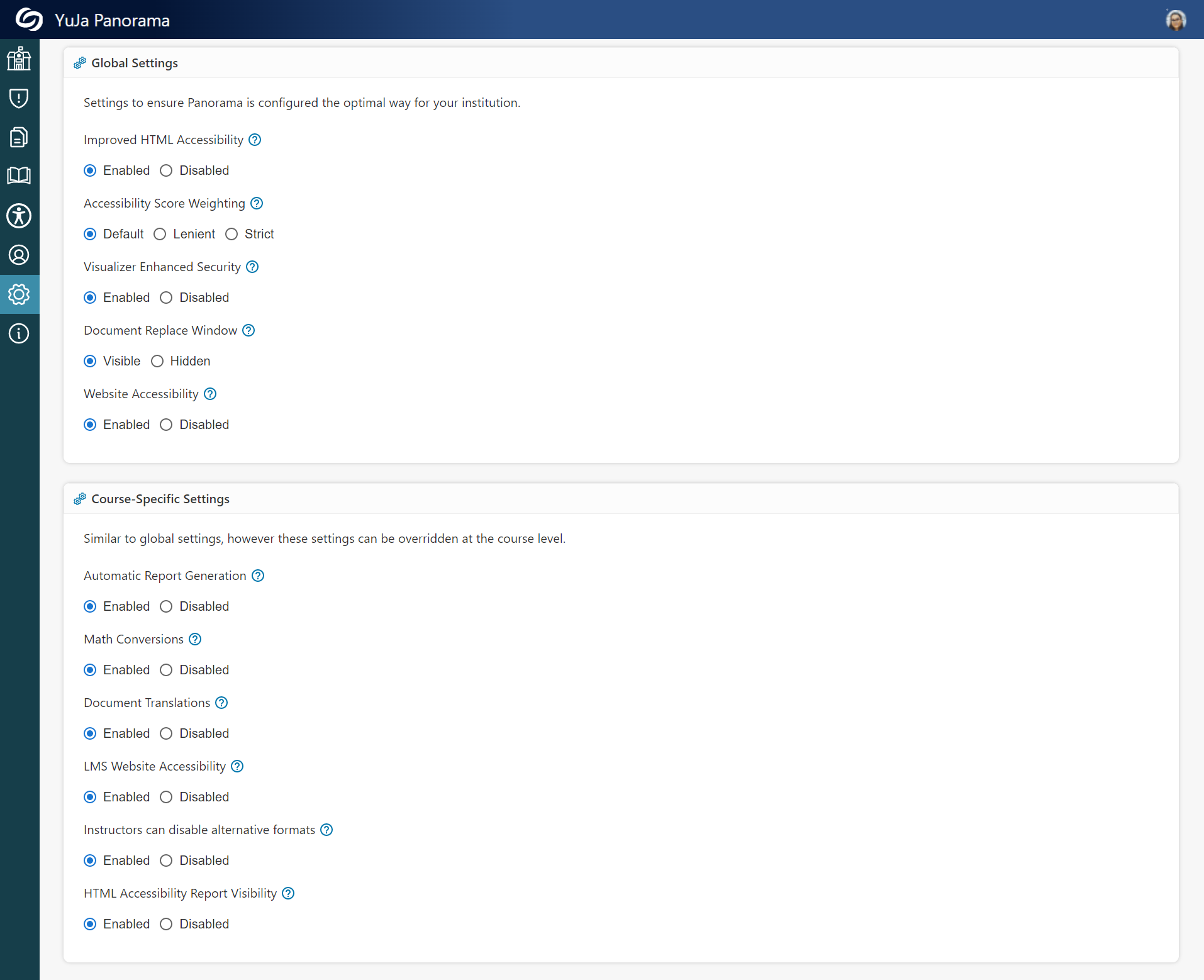Show help for Document Translations
This screenshot has height=980, width=1204.
(x=221, y=703)
